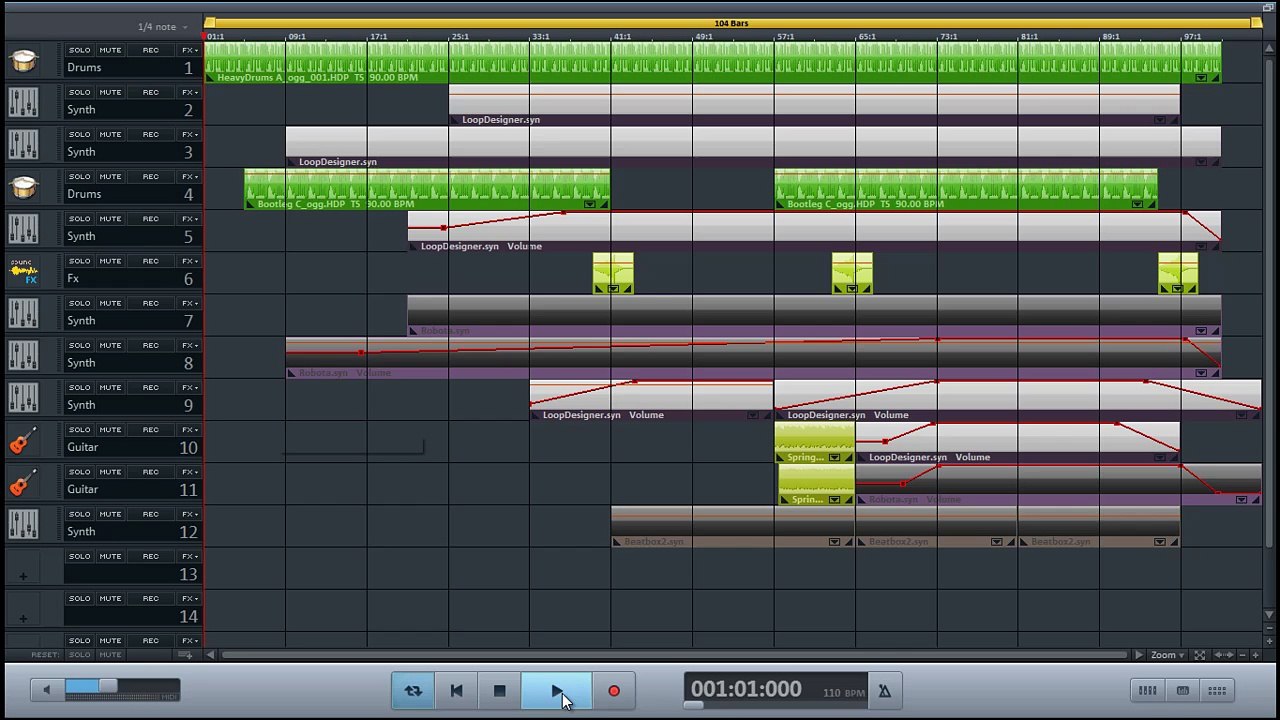
Task: Add an instrument to empty track 14
Action: (x=23, y=618)
